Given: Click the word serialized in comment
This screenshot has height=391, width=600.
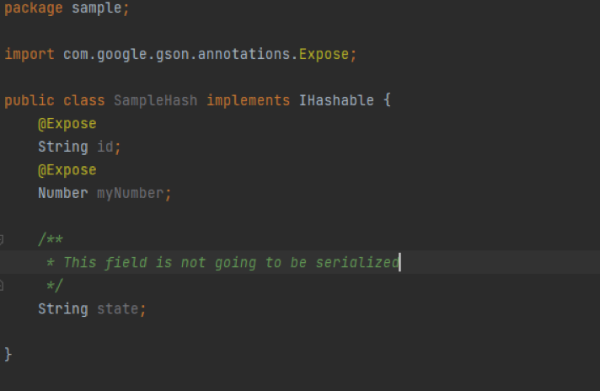Looking at the screenshot, I should point(357,263).
